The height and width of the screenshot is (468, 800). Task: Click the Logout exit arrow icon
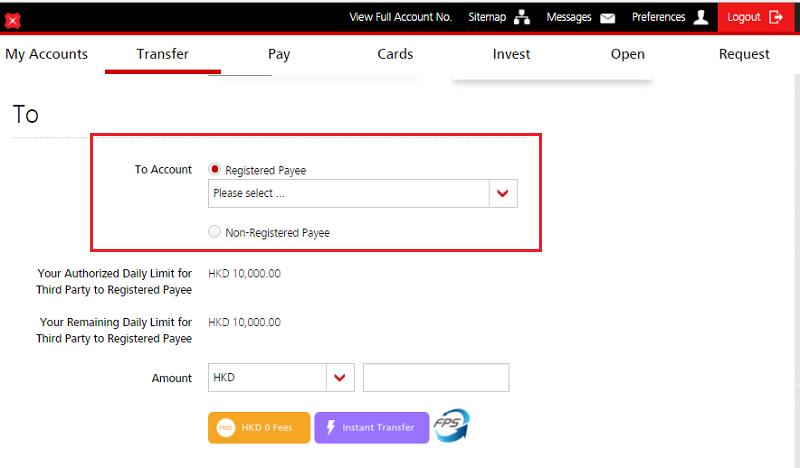click(x=777, y=17)
